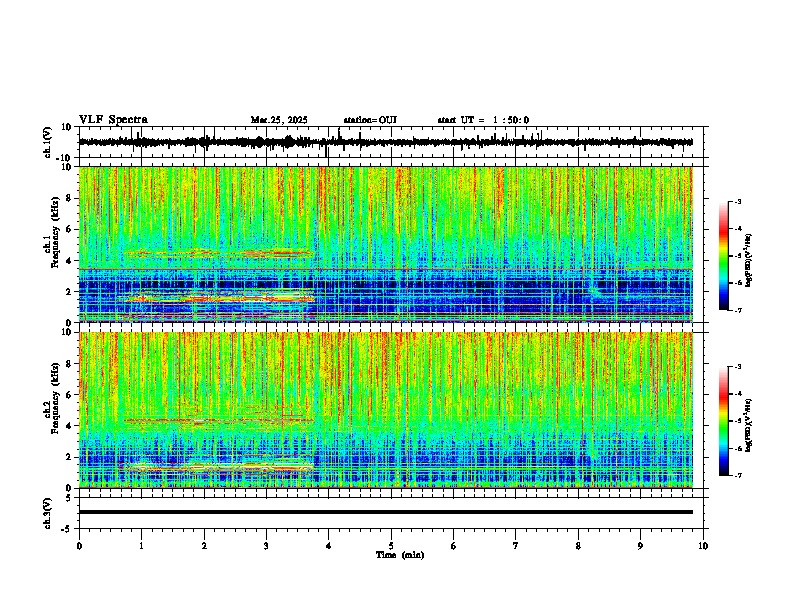The width and height of the screenshot is (792, 612).
Task: Click the "VLF Spectra" title text
Action: pyautogui.click(x=113, y=120)
